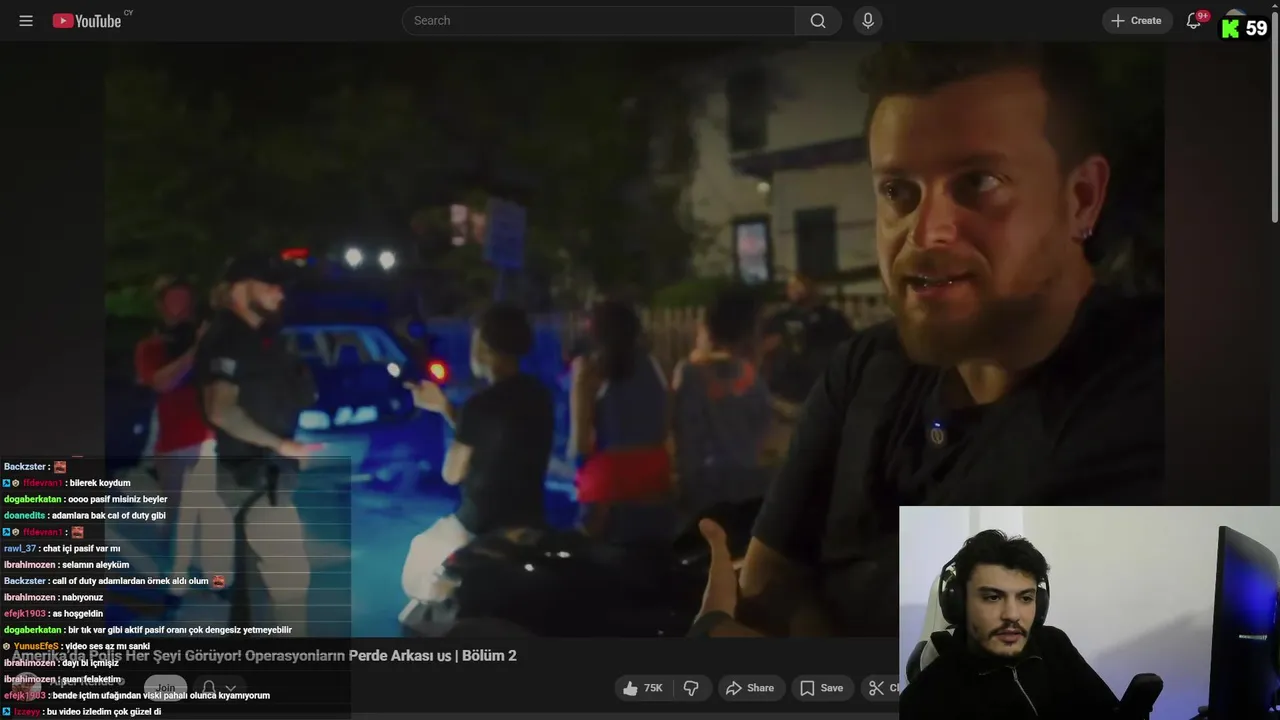Screen dimensions: 1280x720
Task: Dislike the video with thumbs down
Action: (691, 688)
